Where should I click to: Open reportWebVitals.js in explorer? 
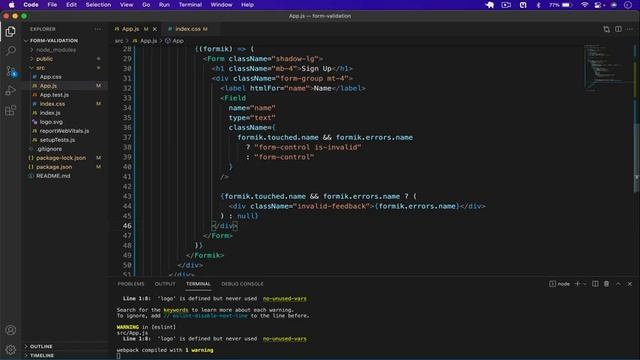click(64, 131)
